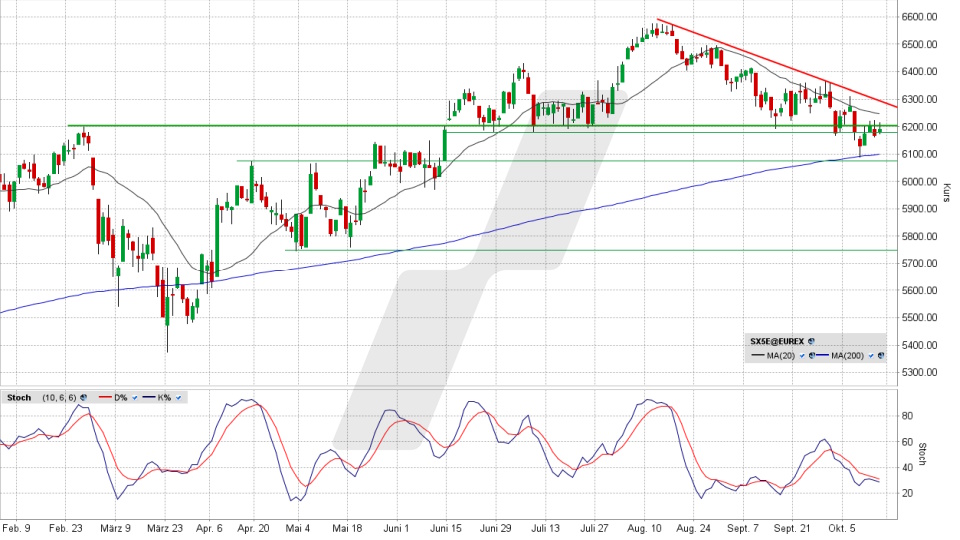Click the Feb. 23 date label
Screen dimensions: 960x540
(x=66, y=528)
